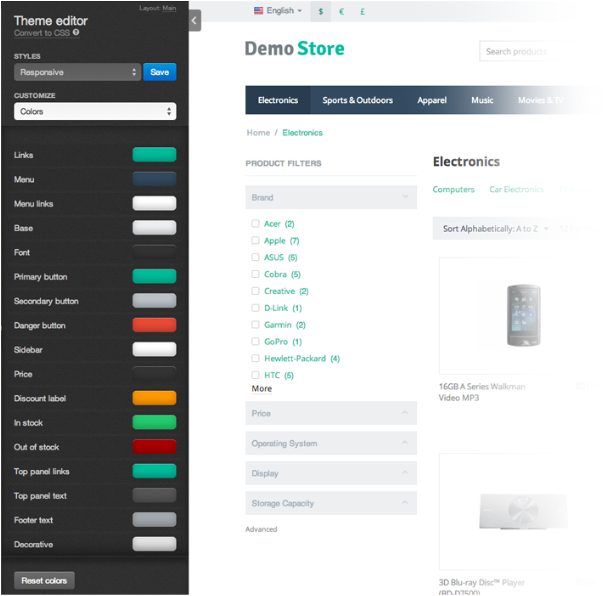Collapse the theme editor panel arrow
614x596 pixels.
[195, 20]
